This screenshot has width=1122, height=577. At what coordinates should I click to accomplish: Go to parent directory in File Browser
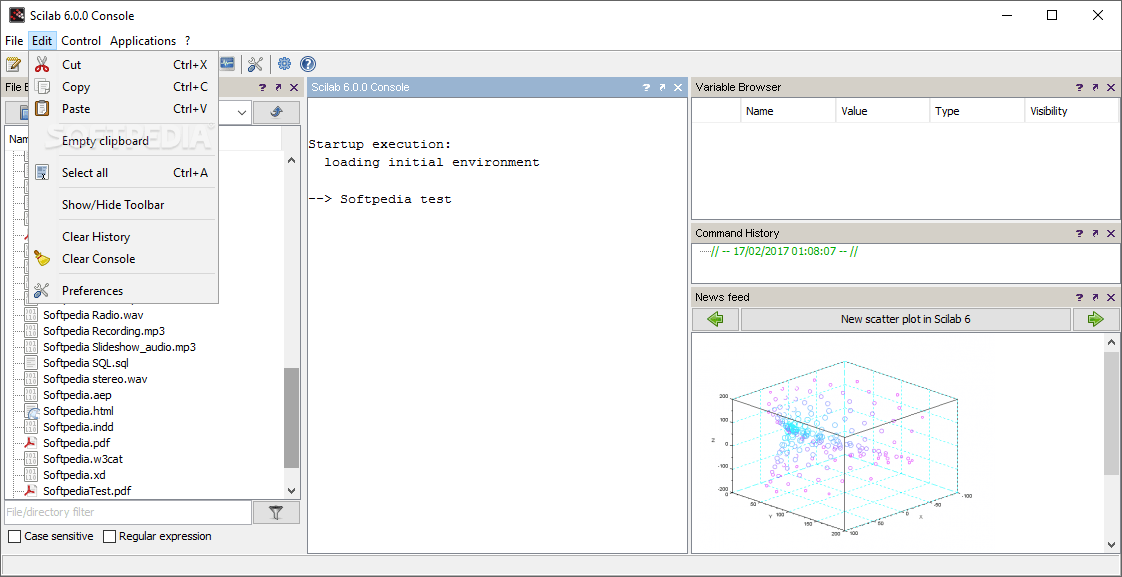[276, 112]
